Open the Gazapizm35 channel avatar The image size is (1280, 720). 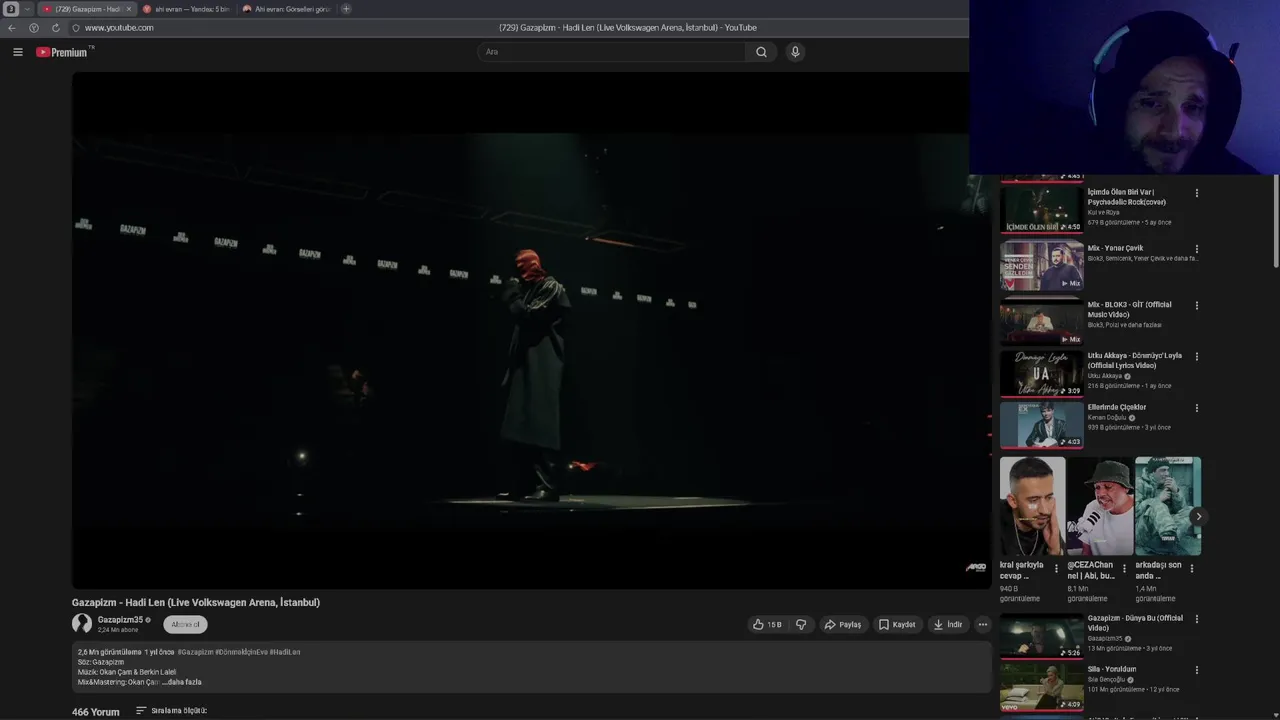tap(82, 624)
